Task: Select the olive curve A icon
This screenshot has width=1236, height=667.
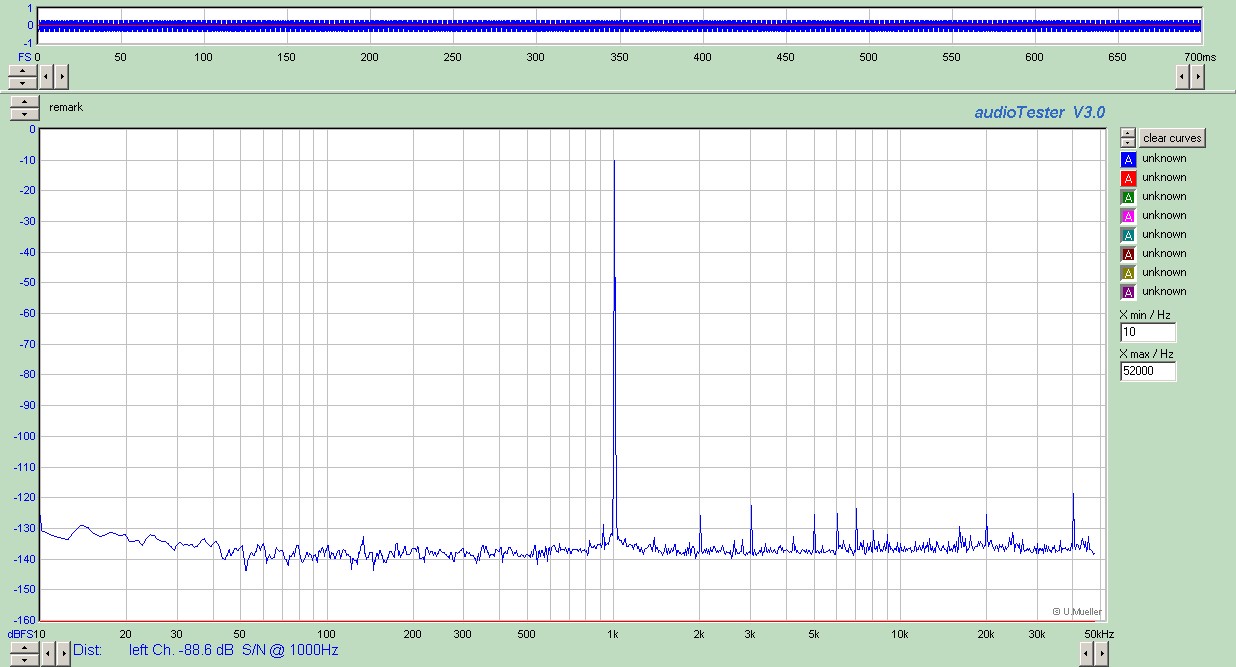Action: point(1128,273)
